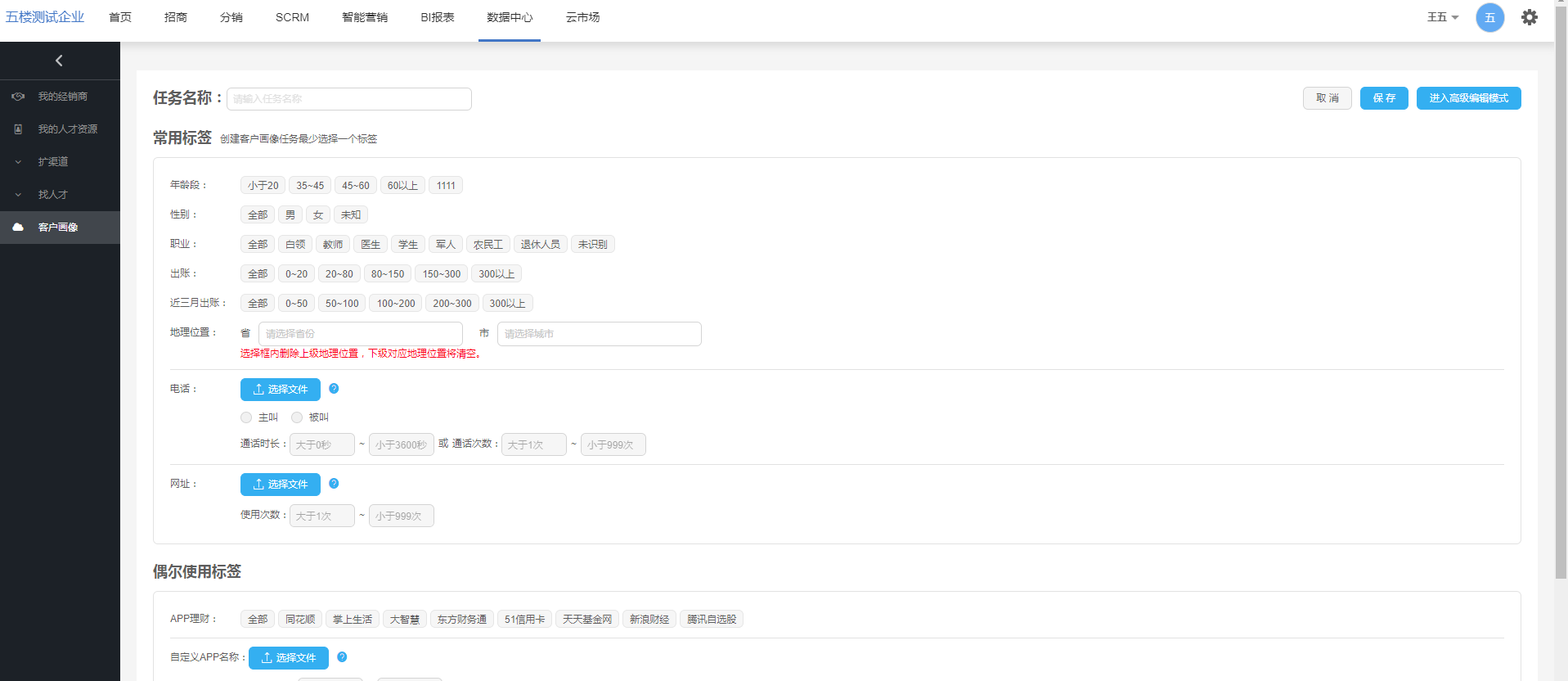
Task: Click the 我的经销商 handshake icon in sidebar
Action: 18,97
